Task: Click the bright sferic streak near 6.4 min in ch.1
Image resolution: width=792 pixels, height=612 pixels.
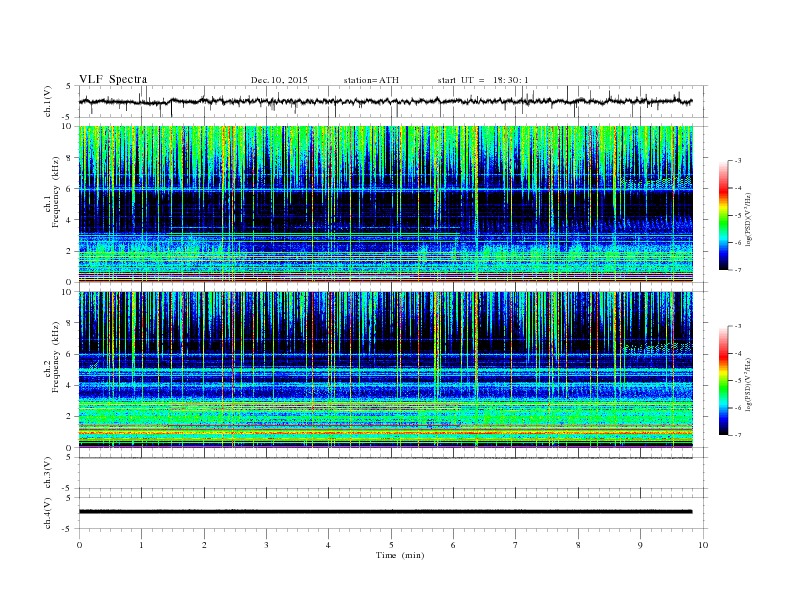Action: point(476,202)
